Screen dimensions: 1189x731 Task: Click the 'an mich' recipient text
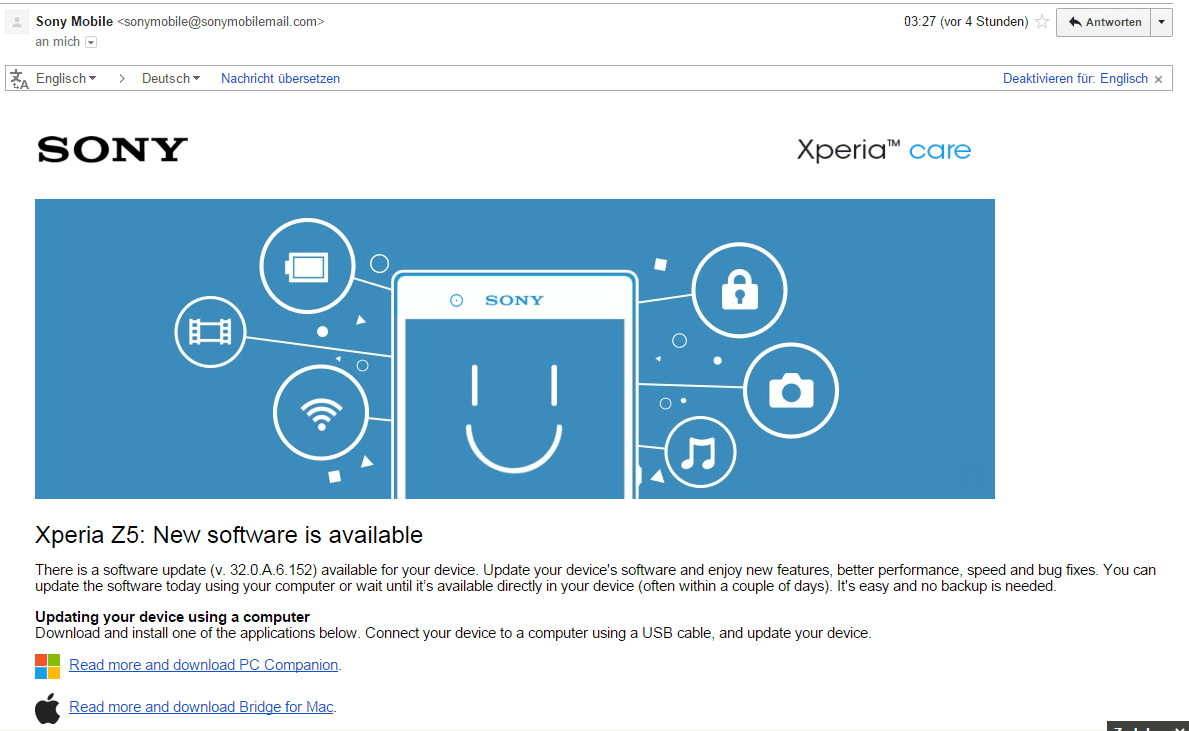click(58, 42)
